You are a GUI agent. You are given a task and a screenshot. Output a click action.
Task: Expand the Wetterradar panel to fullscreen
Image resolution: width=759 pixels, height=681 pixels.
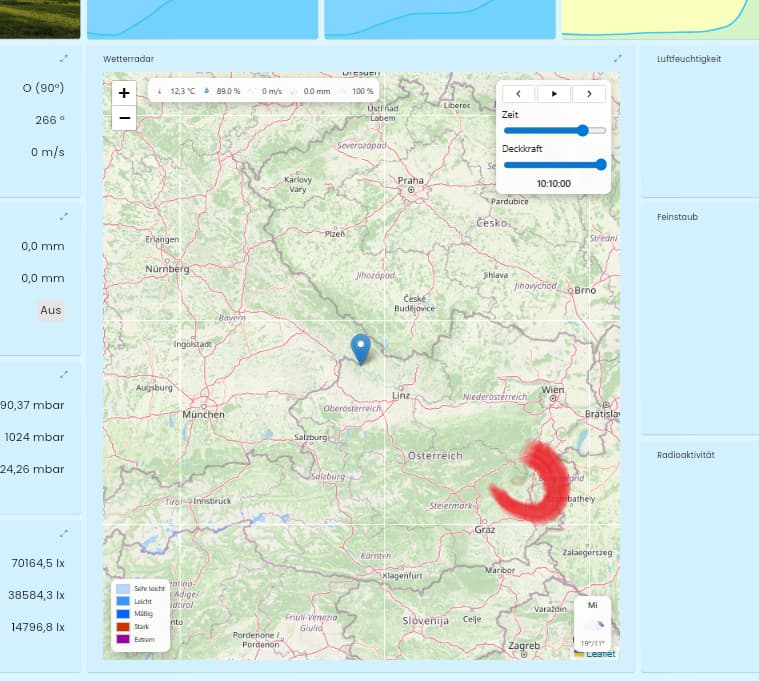click(x=618, y=59)
